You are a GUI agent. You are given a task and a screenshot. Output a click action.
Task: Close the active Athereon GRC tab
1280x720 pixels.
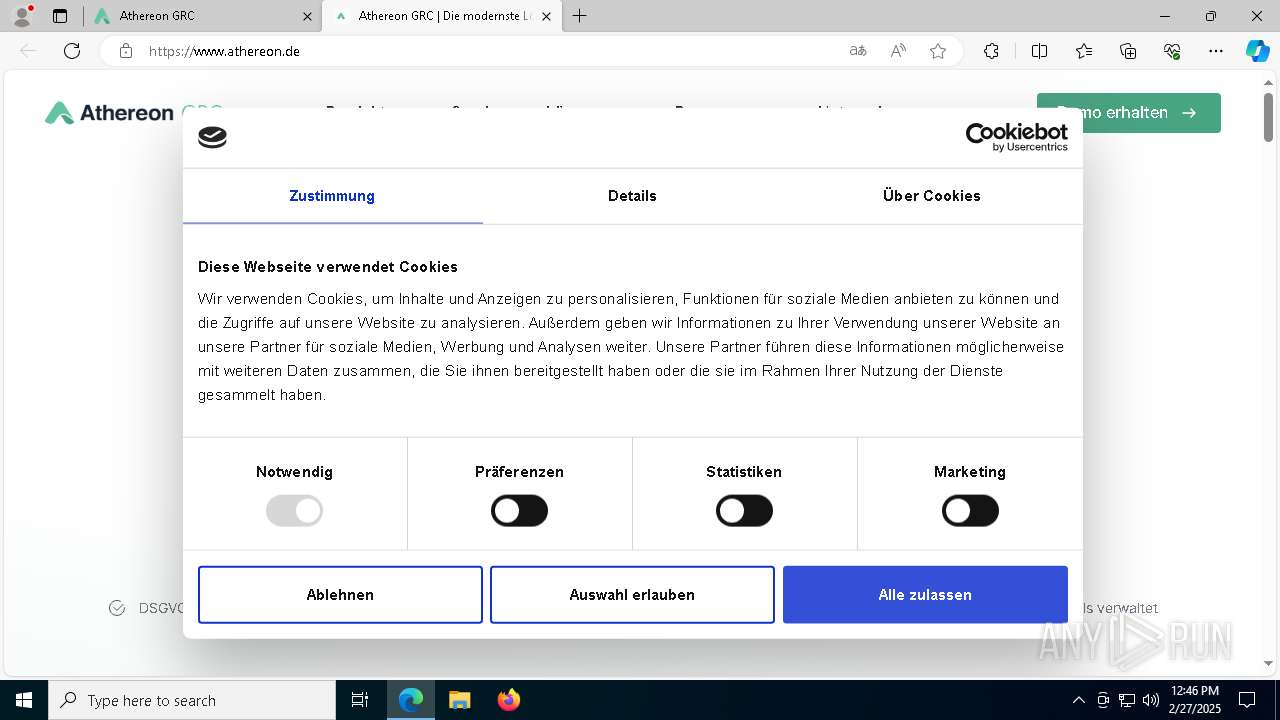(547, 16)
